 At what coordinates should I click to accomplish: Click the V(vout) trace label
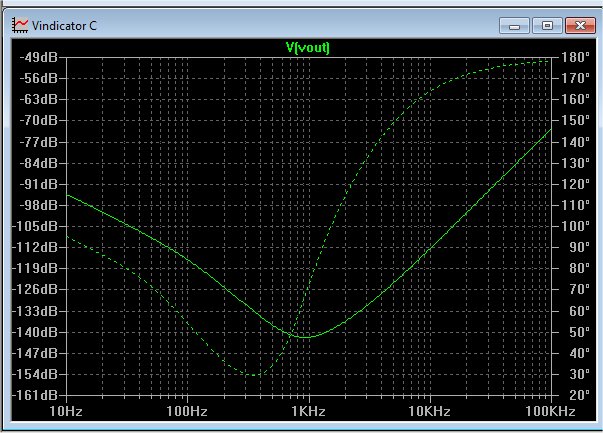click(308, 48)
